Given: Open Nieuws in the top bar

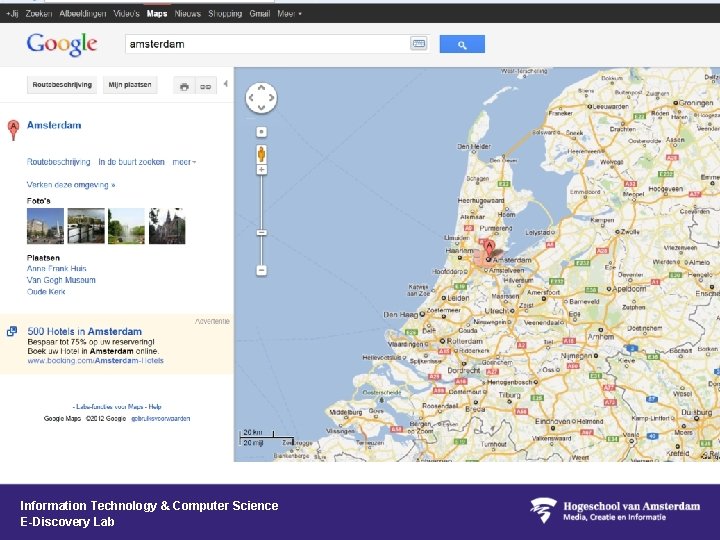Looking at the screenshot, I should click(x=187, y=14).
